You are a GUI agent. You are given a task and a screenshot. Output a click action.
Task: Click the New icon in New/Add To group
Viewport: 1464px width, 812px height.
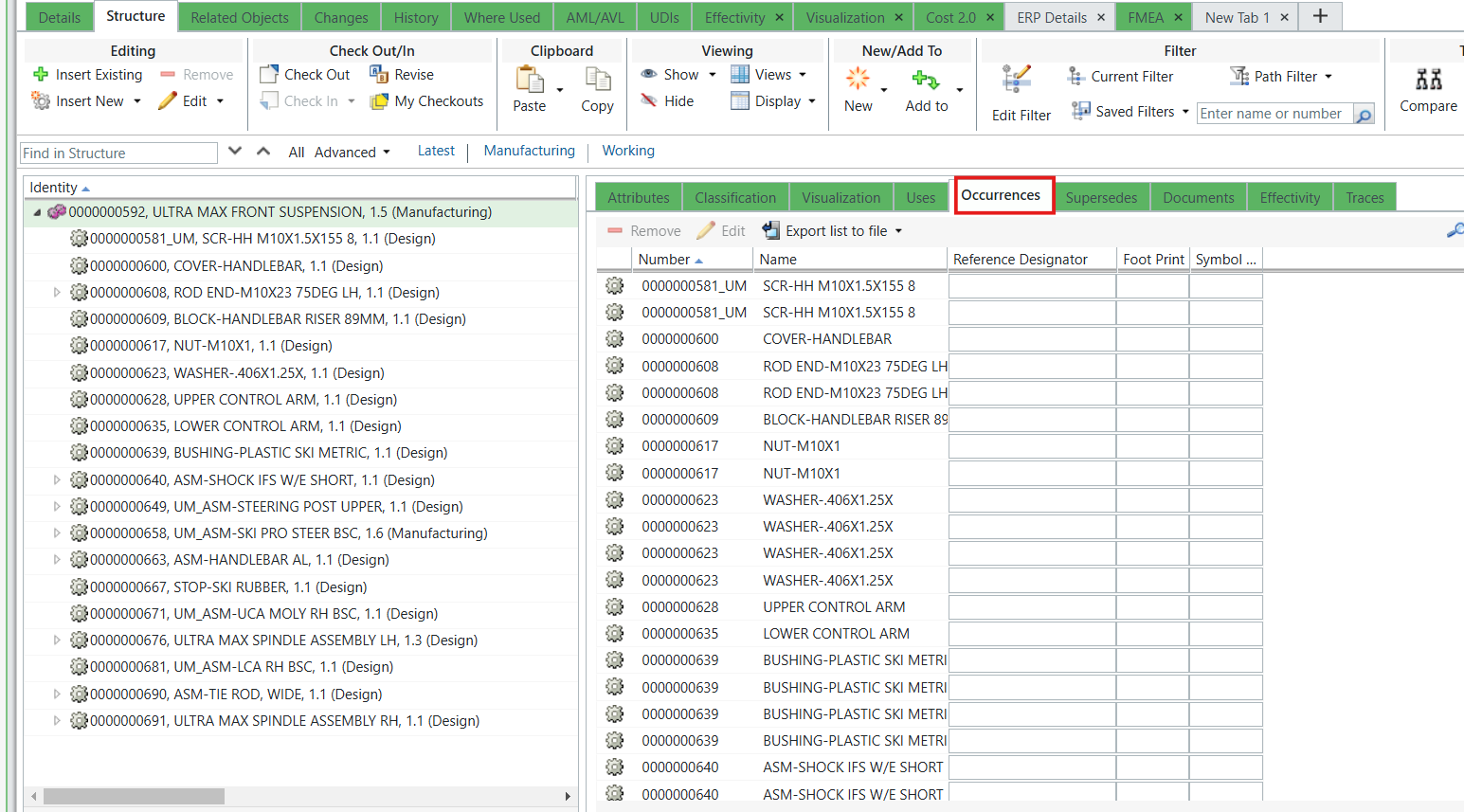(858, 88)
